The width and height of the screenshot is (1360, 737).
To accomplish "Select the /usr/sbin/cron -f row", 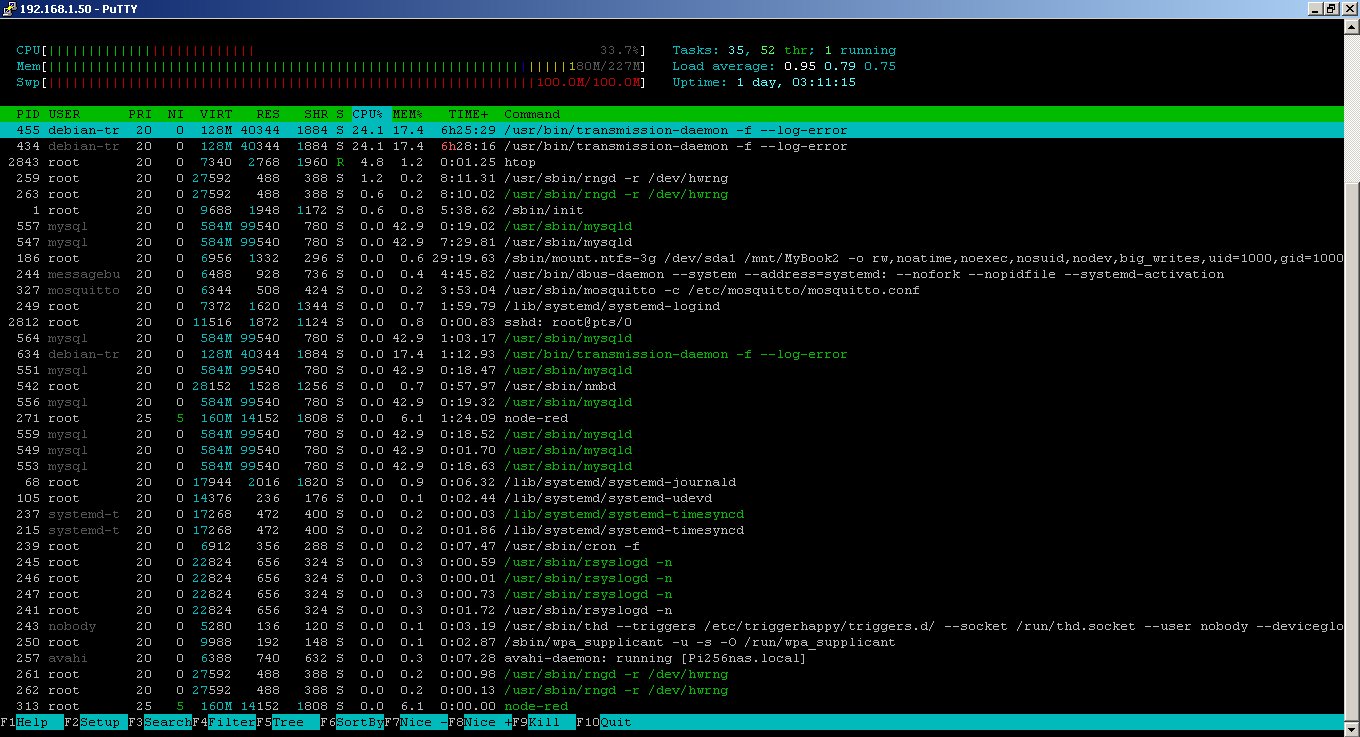I will [672, 546].
